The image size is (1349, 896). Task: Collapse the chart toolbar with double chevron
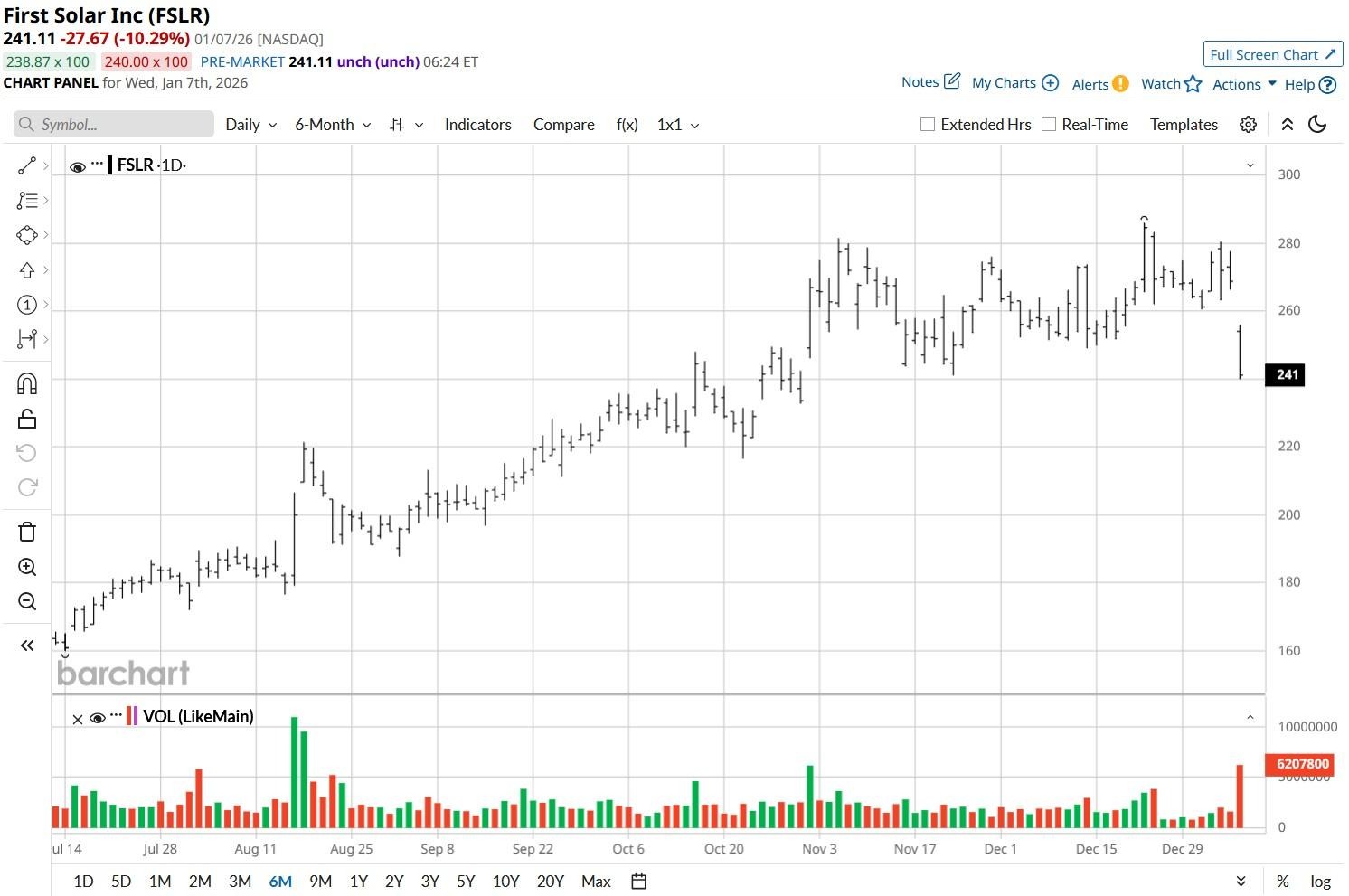(x=1288, y=125)
